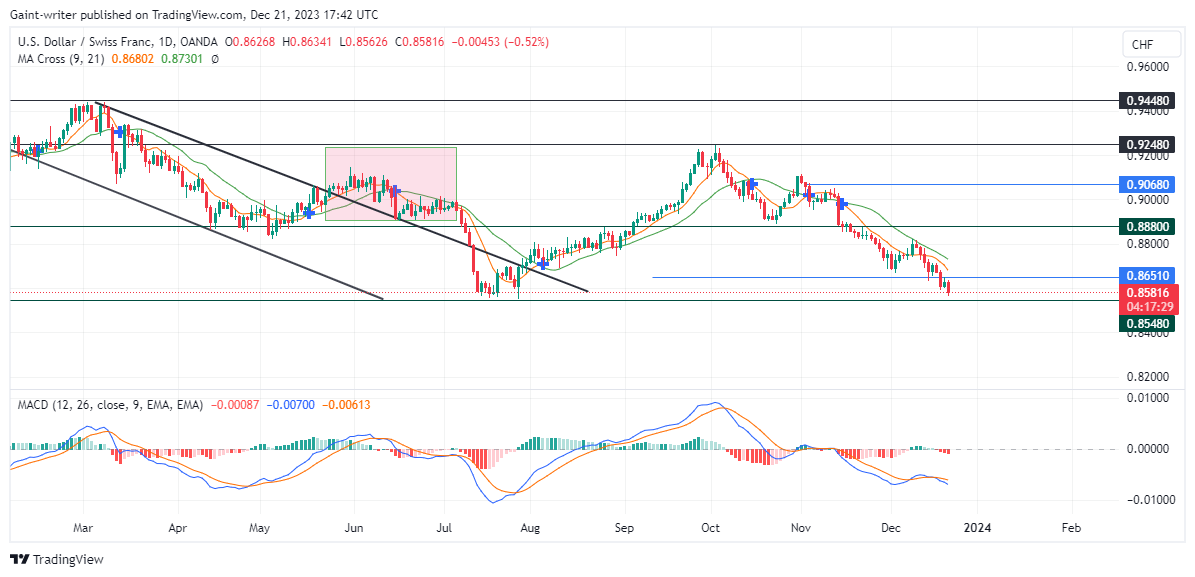Image resolution: width=1195 pixels, height=577 pixels.
Task: Click the orange MA value 0.86802
Action: [x=132, y=59]
